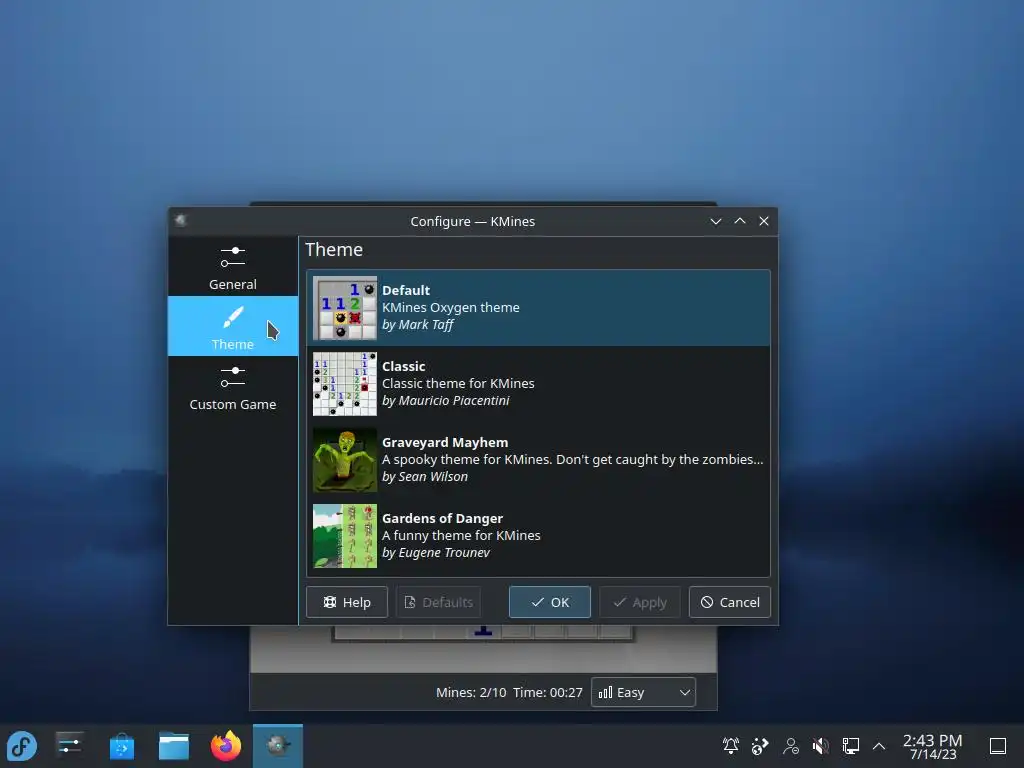Cancel the Configure dialog
The width and height of the screenshot is (1024, 768).
[x=730, y=602]
